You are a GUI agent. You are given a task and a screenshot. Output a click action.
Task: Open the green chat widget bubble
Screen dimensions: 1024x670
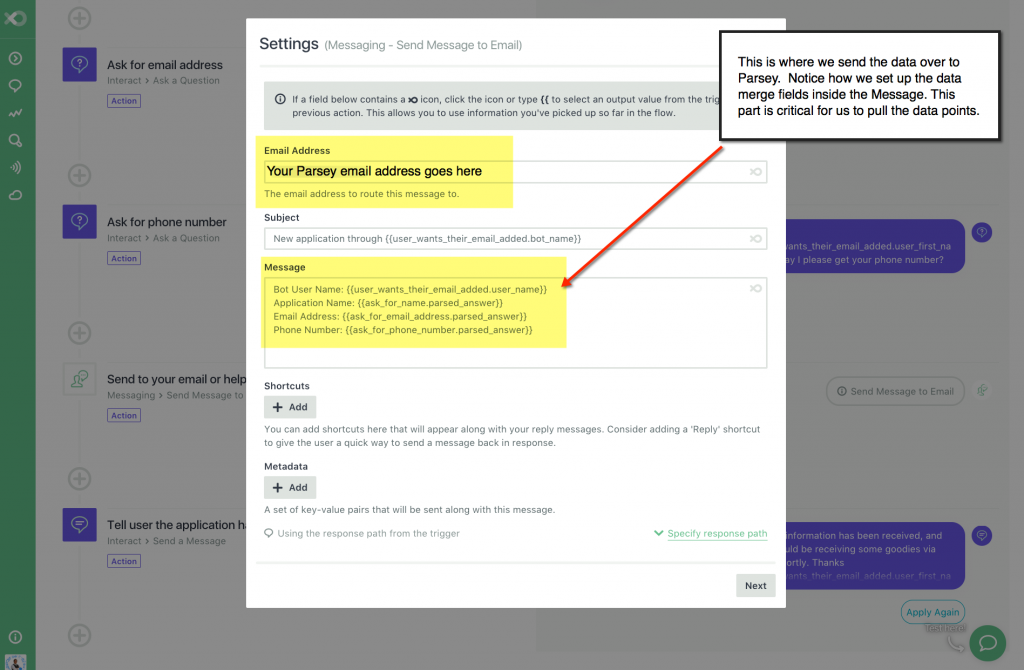(x=988, y=643)
